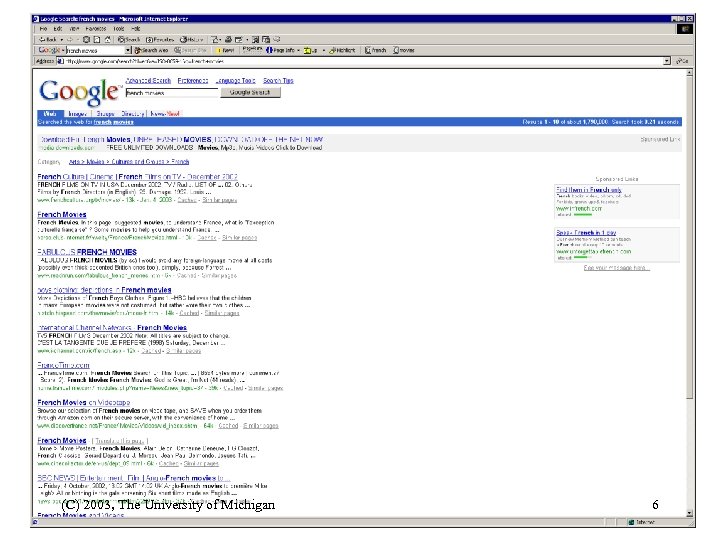The width and height of the screenshot is (720, 540).
Task: Click the Print toolbar icon
Action: point(228,39)
